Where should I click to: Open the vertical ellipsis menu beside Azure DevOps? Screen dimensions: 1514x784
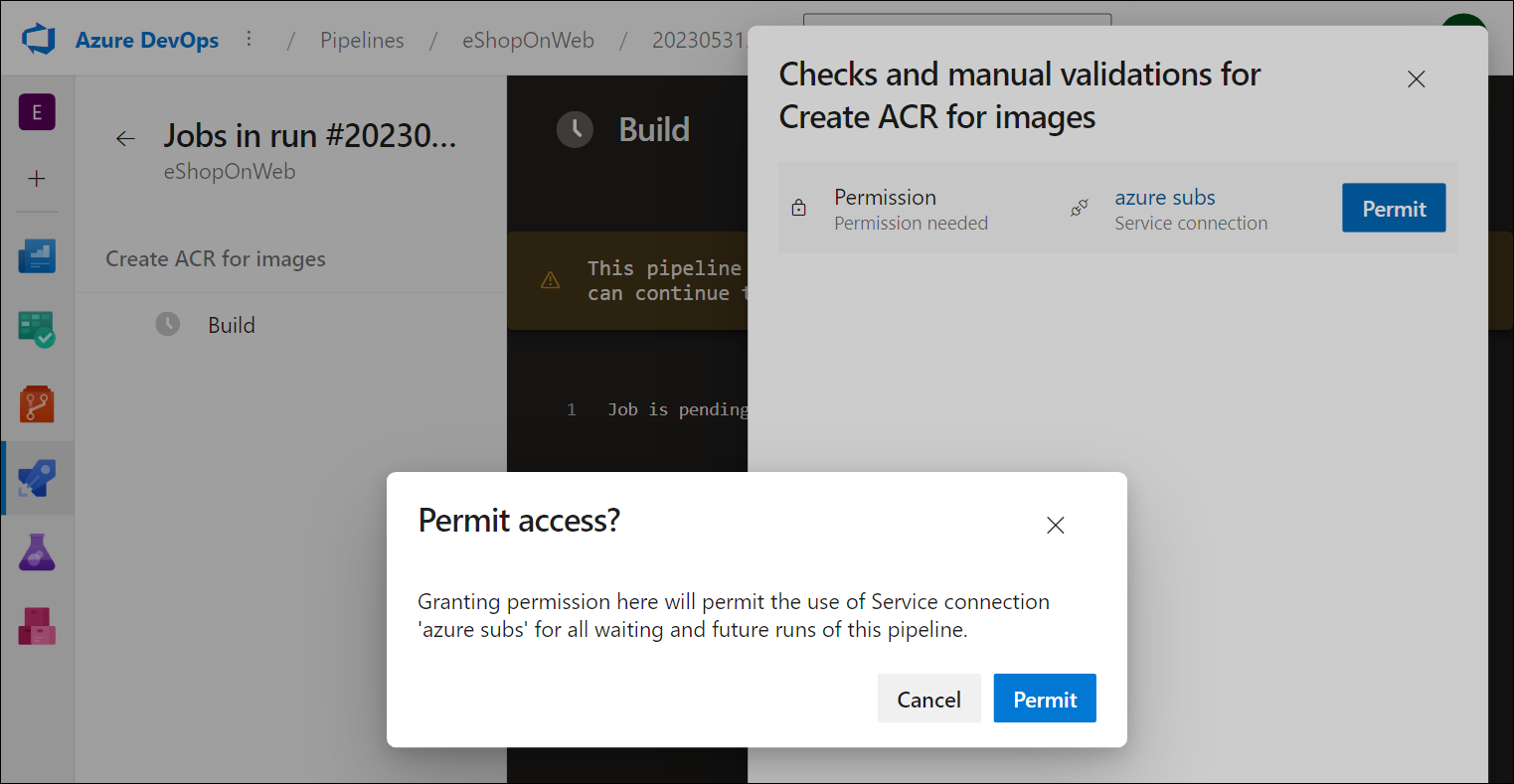click(249, 40)
